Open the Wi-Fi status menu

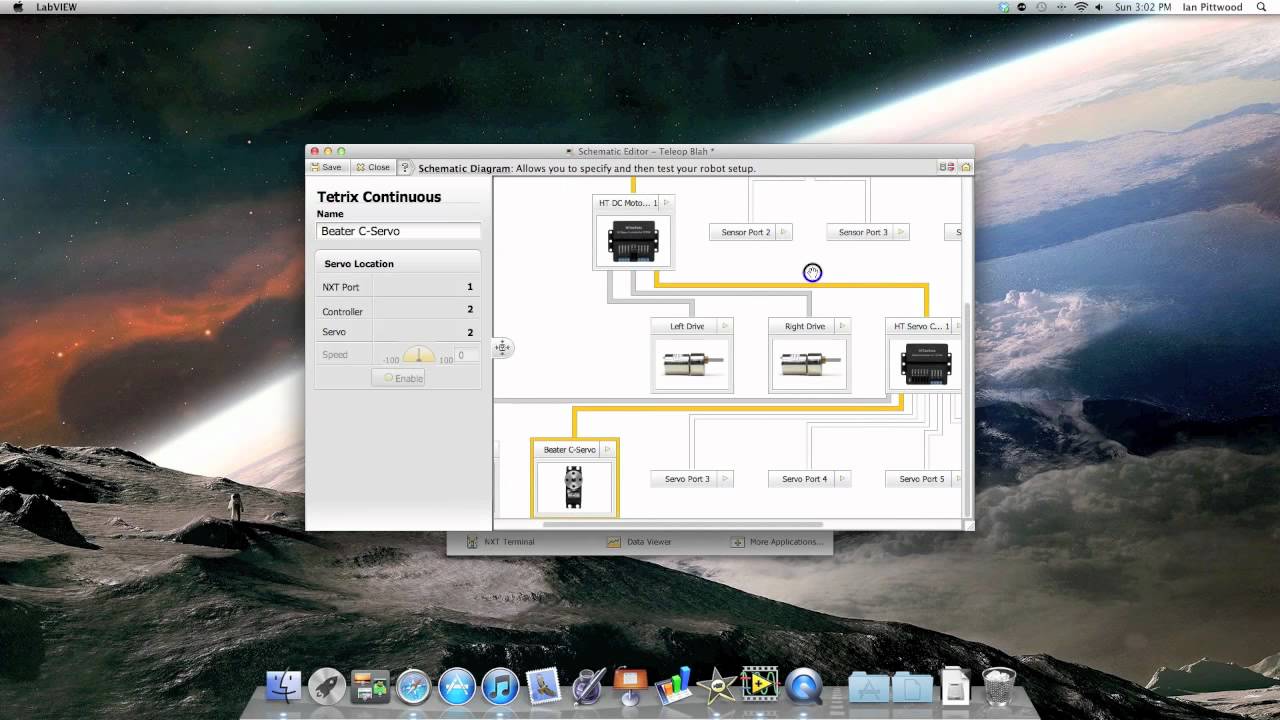tap(1080, 7)
